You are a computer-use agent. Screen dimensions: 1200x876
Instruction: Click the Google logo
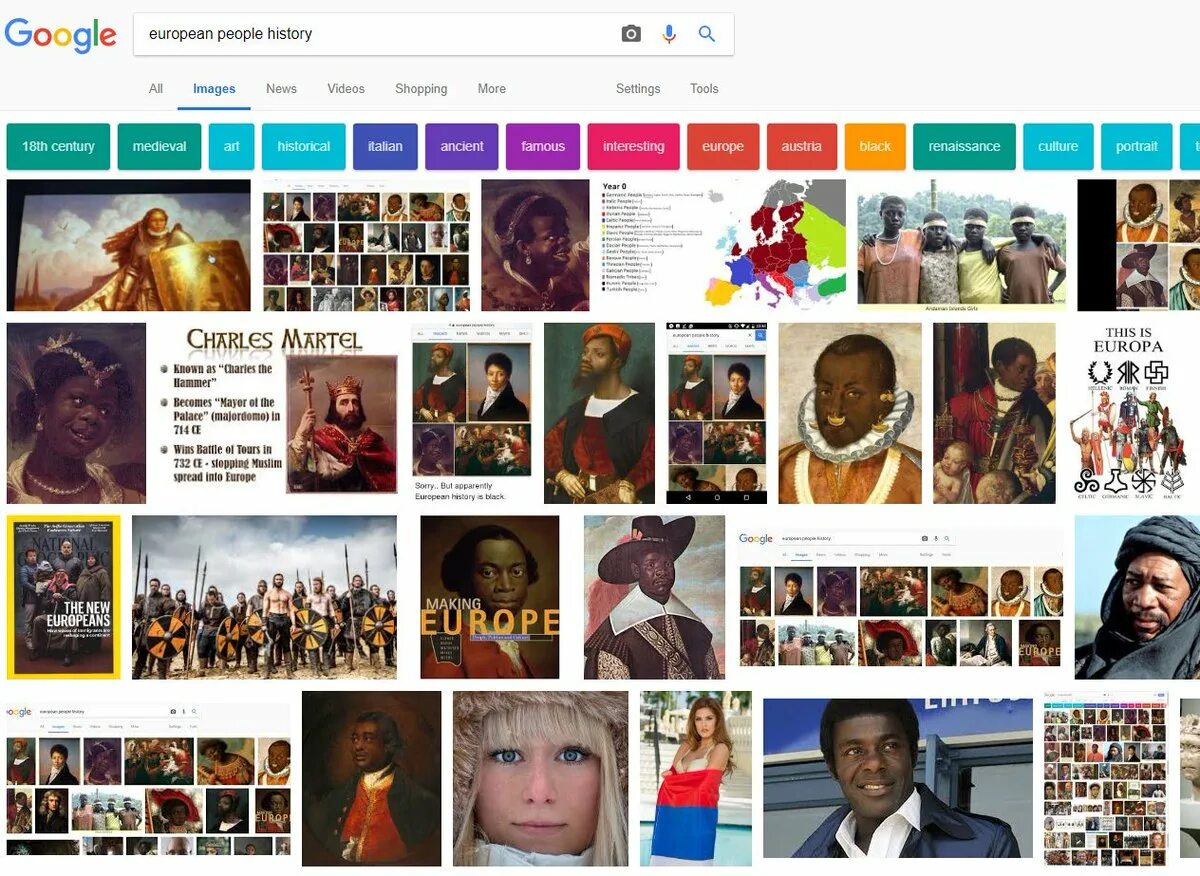tap(60, 36)
